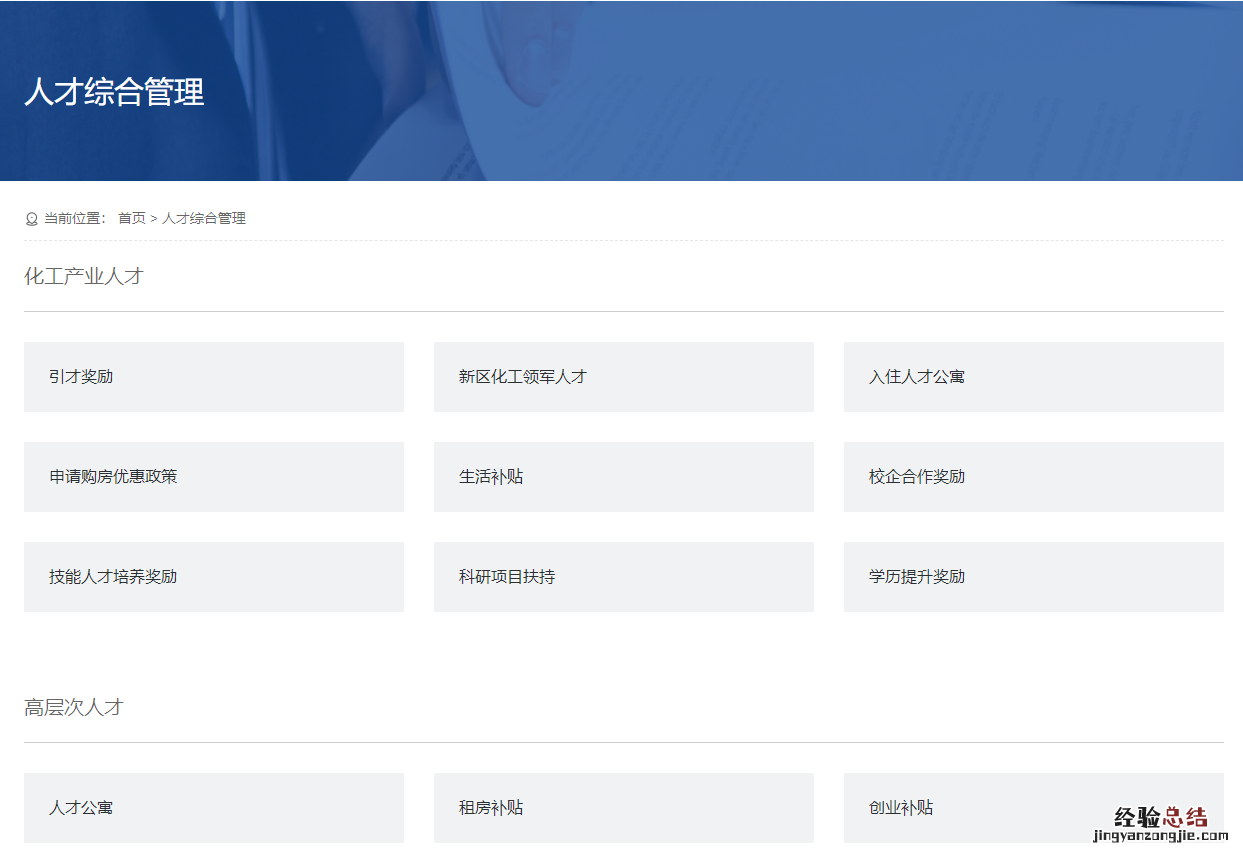The height and width of the screenshot is (854, 1243).
Task: Select 人才公寓 under 高层次人才
Action: 213,807
